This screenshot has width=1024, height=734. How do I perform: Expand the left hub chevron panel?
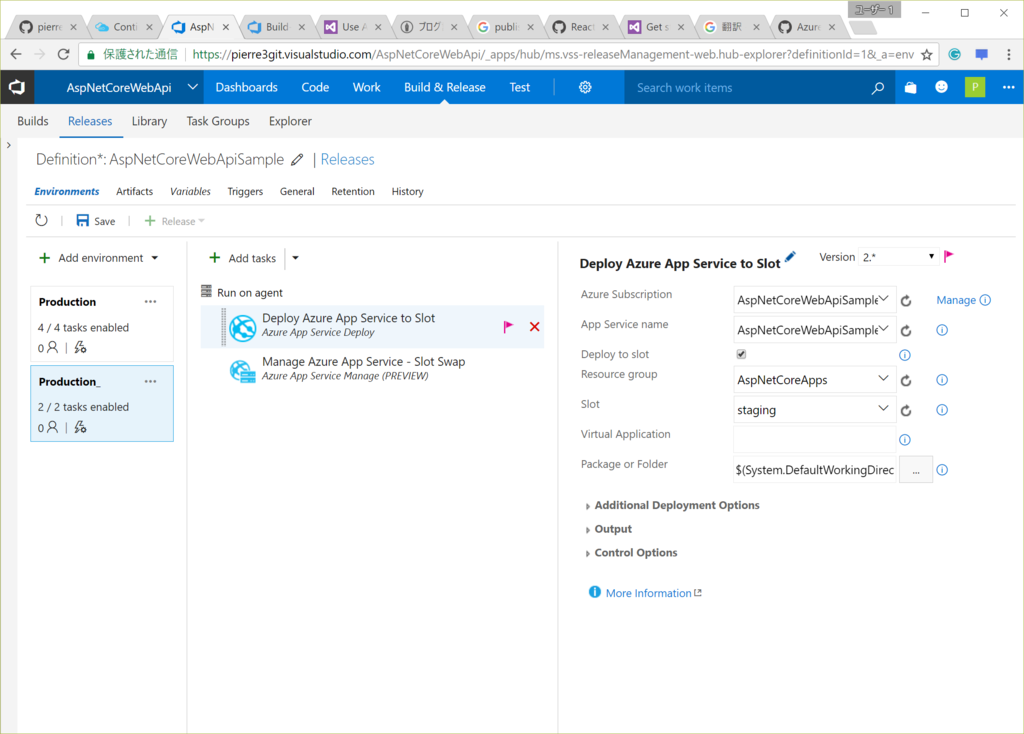click(x=8, y=145)
